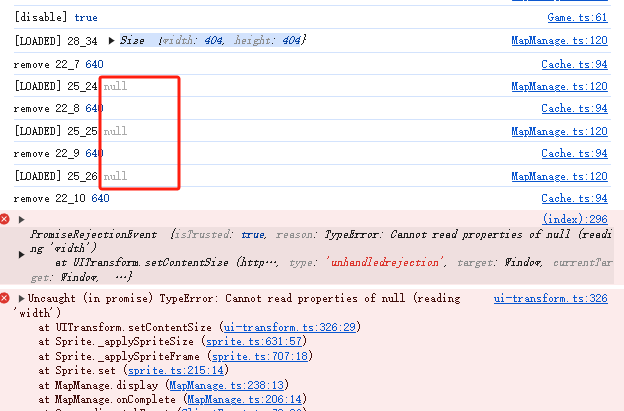Select the null value on 25_25 row
Image resolution: width=624 pixels, height=411 pixels.
pos(115,131)
